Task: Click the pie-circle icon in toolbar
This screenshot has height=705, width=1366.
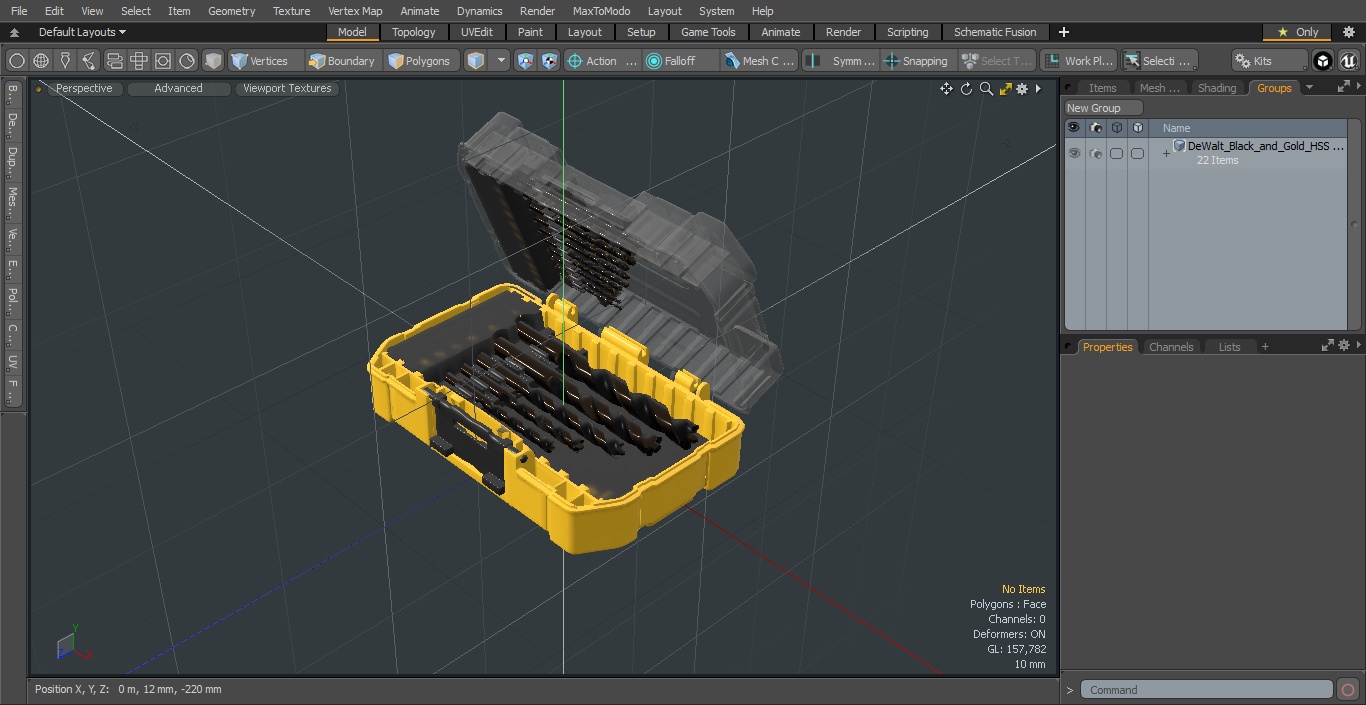Action: coord(187,61)
